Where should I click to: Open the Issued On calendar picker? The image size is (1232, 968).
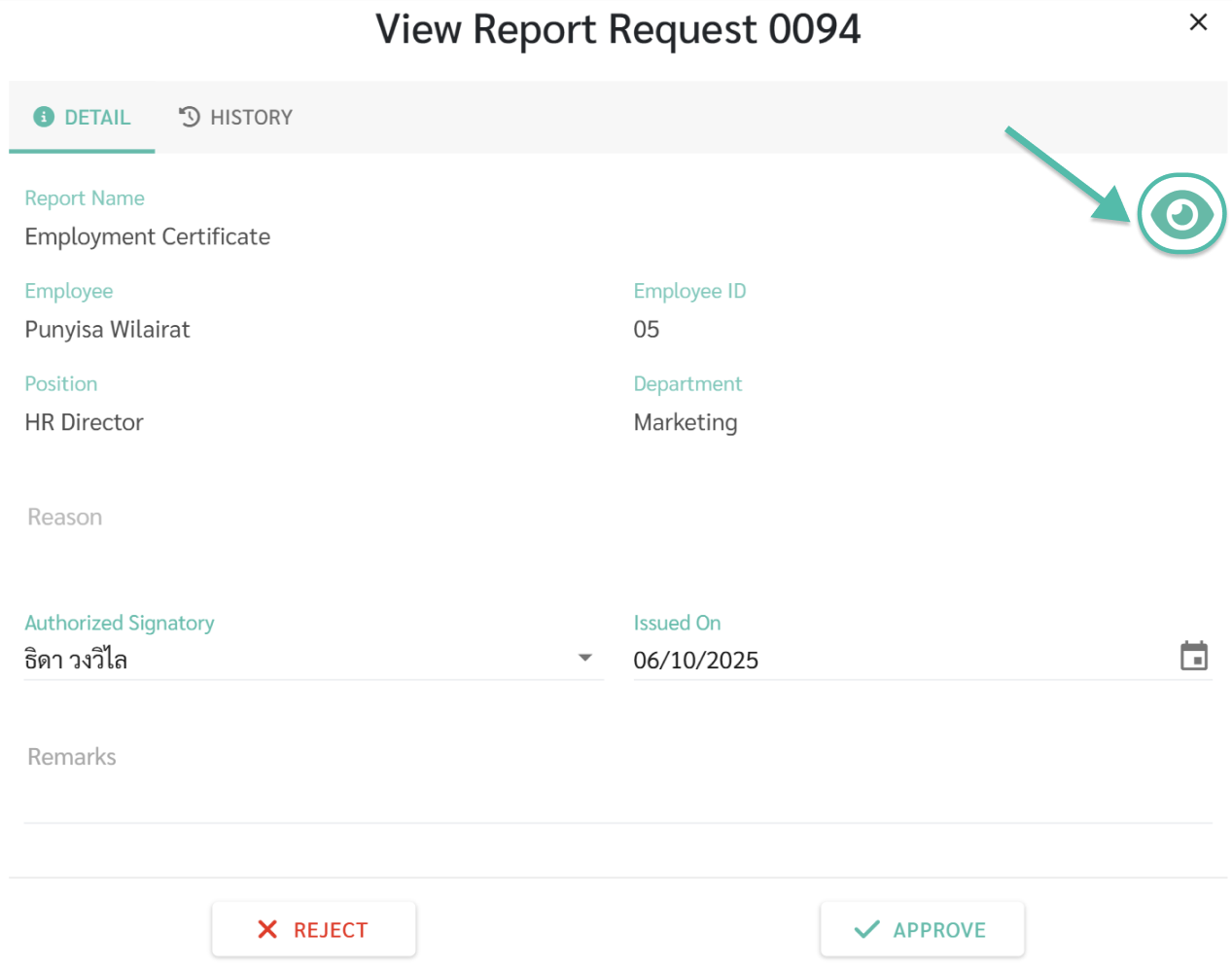(x=1194, y=657)
